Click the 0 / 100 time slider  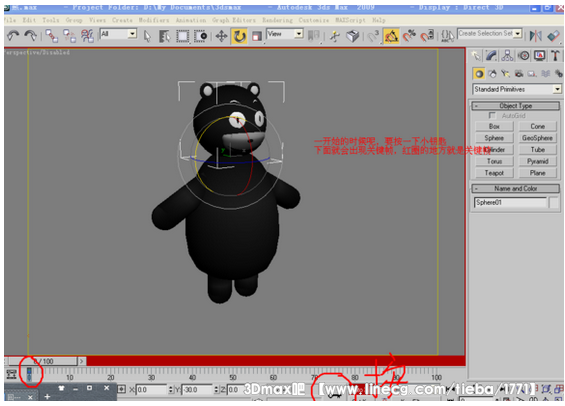pyautogui.click(x=43, y=361)
